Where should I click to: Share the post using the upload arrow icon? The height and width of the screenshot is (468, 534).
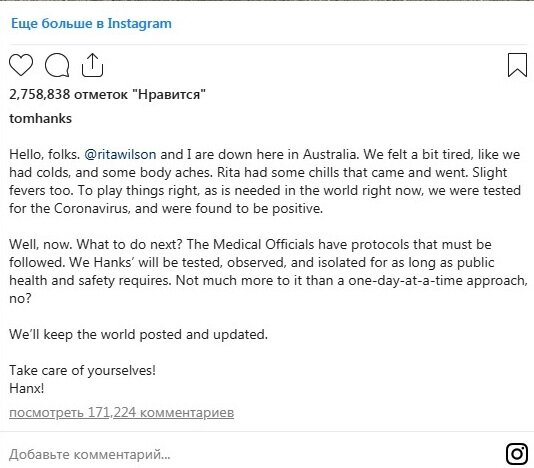(92, 65)
